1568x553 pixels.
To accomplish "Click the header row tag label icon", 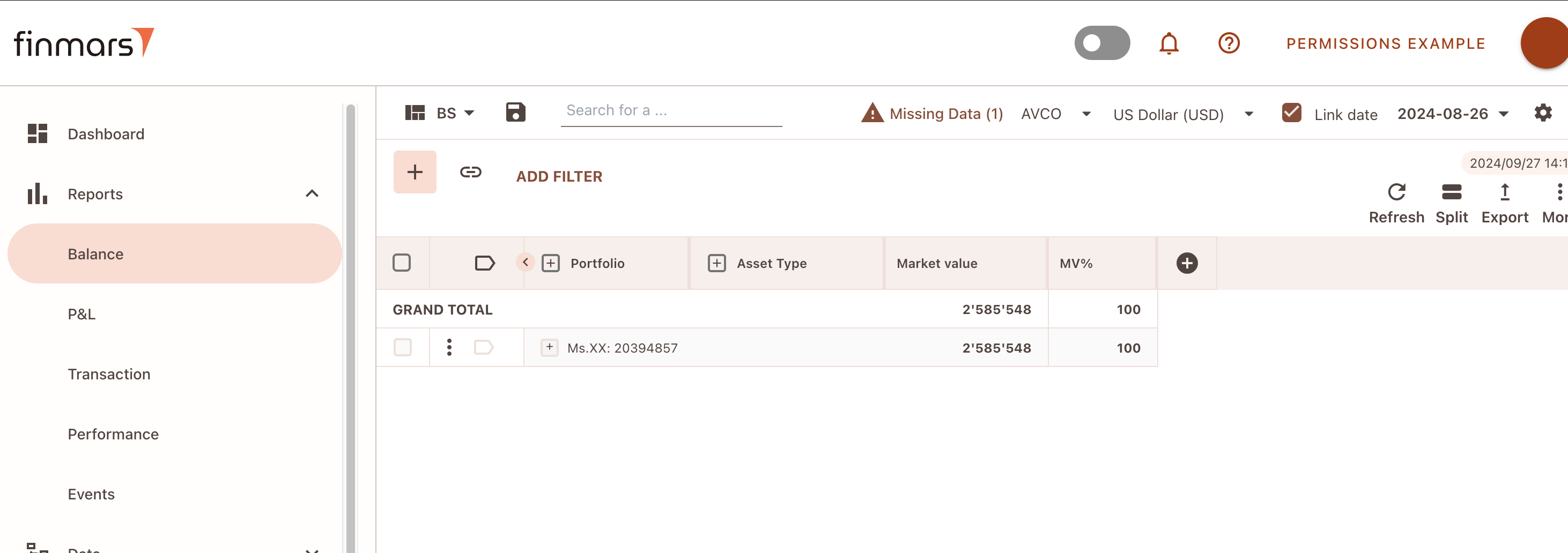I will tap(485, 264).
